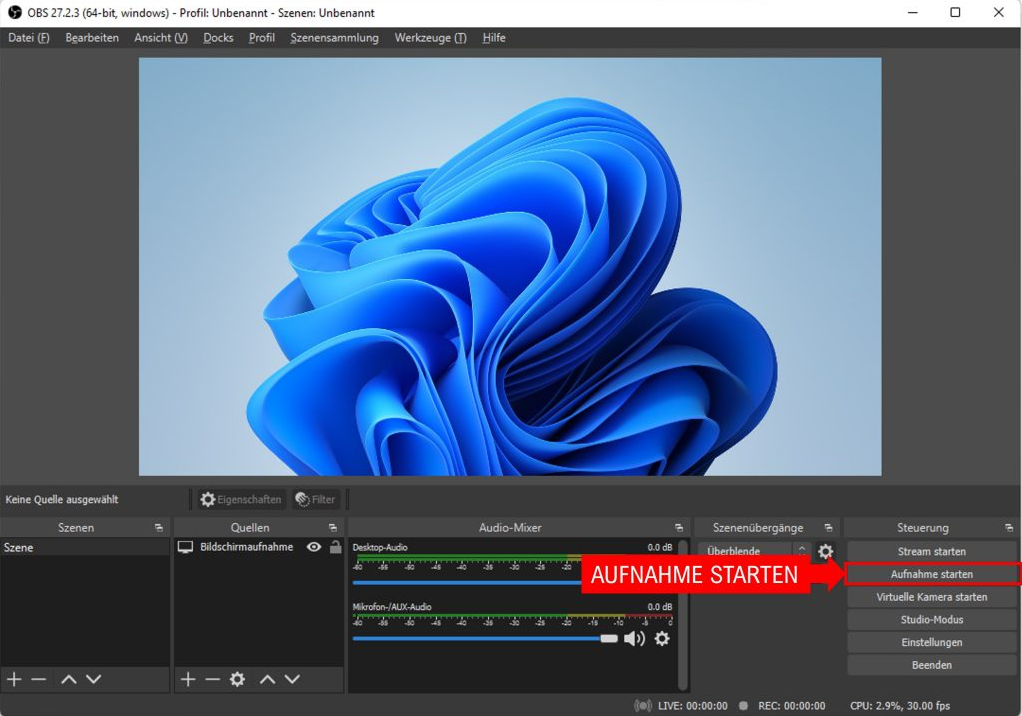This screenshot has width=1022, height=716.
Task: Hide Bildschirmaufnahme source via eye icon
Action: 314,547
